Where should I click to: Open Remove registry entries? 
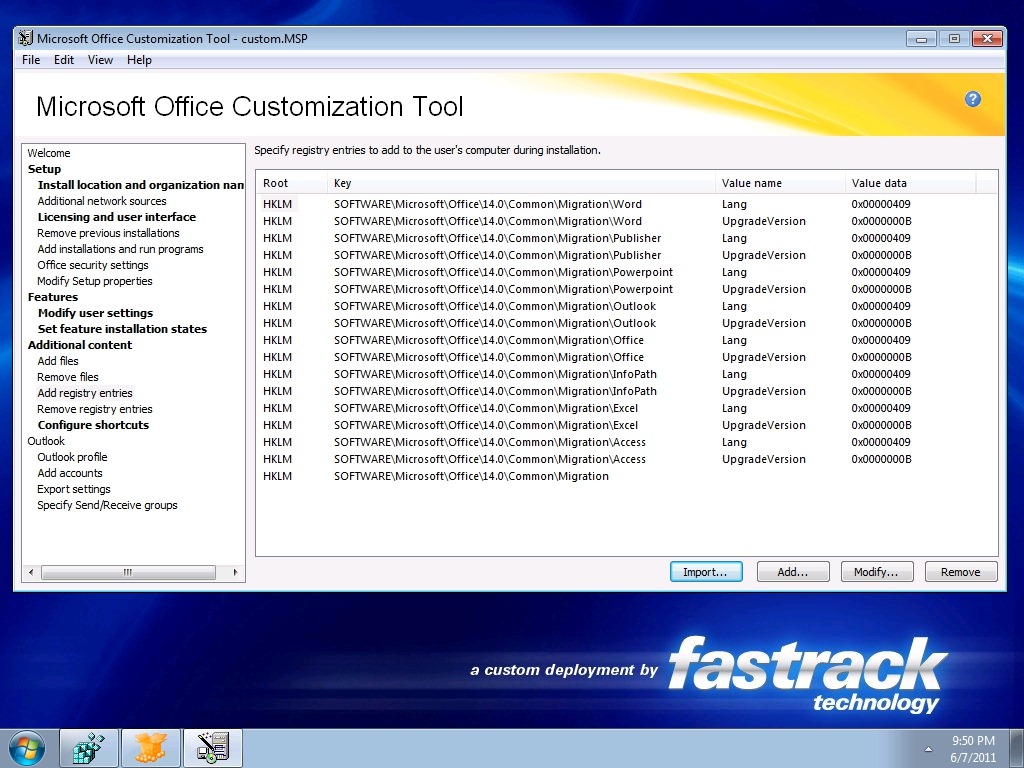click(95, 409)
